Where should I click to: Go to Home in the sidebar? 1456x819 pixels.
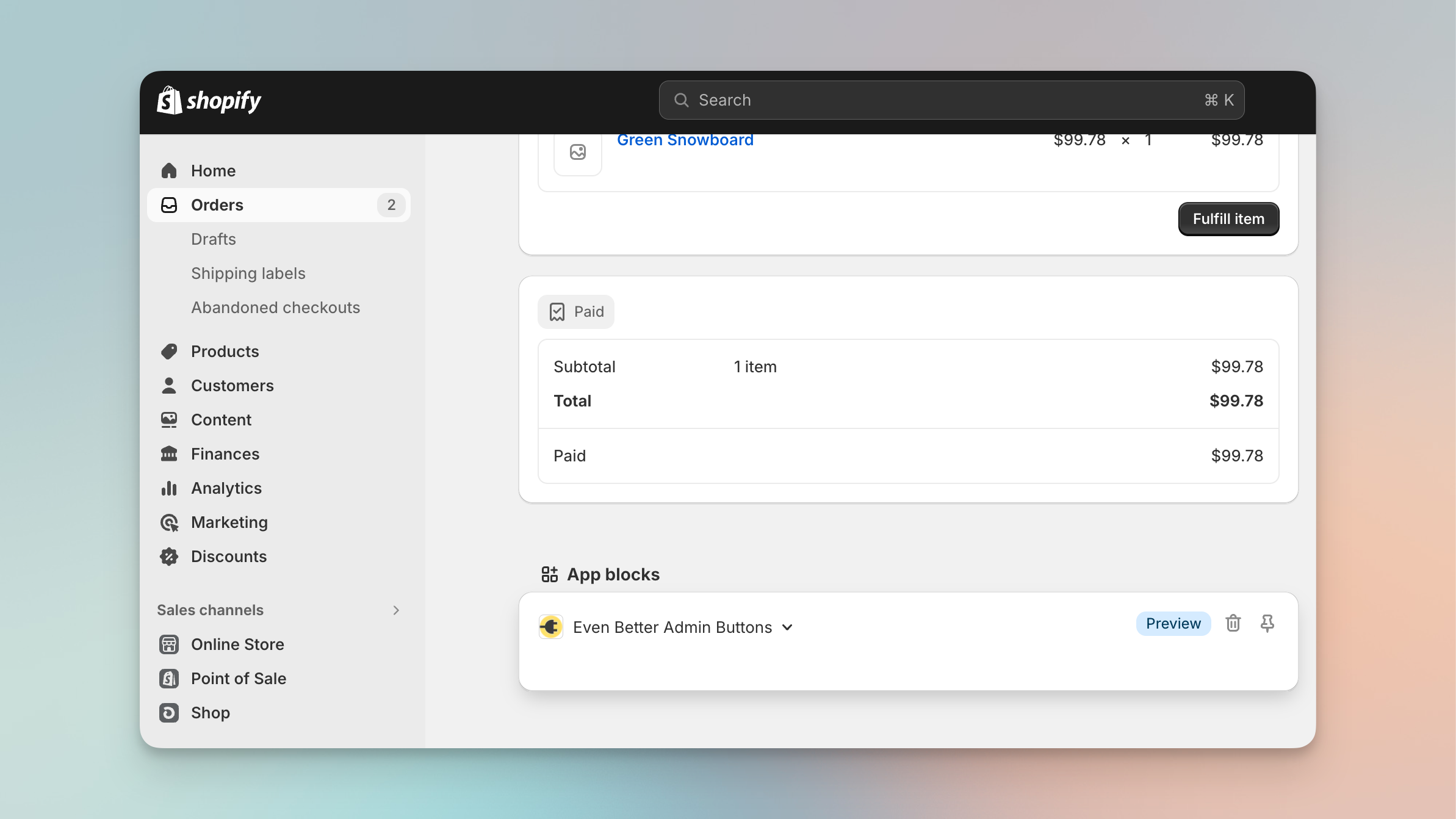(279, 171)
